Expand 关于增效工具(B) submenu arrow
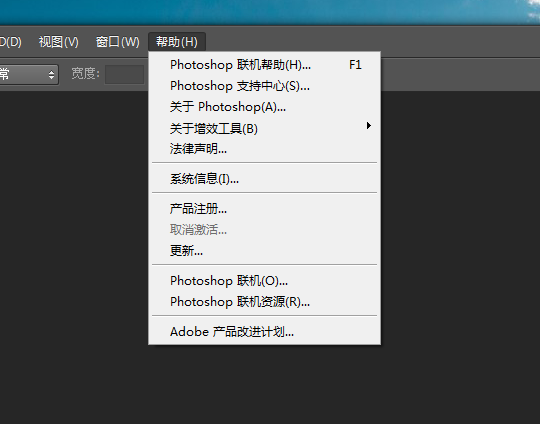The width and height of the screenshot is (540, 424). (368, 126)
